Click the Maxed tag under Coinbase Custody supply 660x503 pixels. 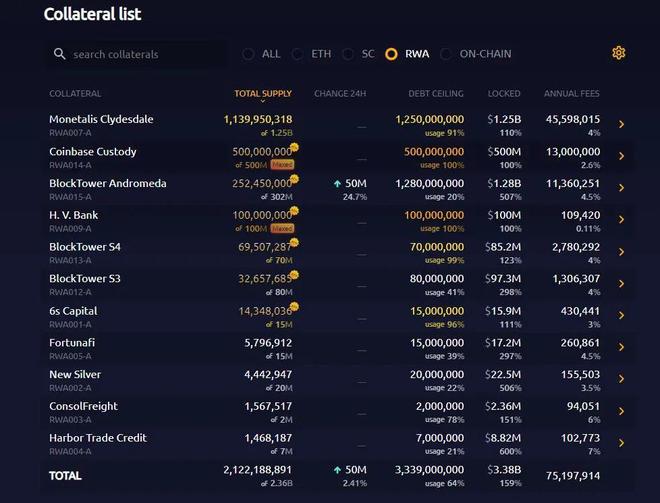click(282, 165)
